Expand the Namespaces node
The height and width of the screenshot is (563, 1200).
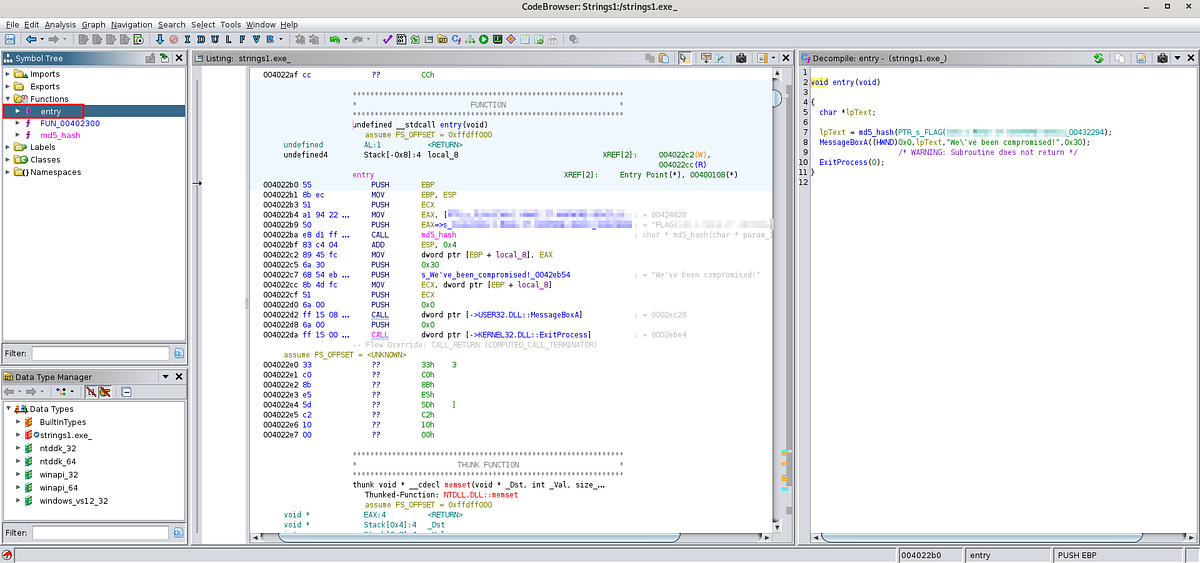(9, 172)
